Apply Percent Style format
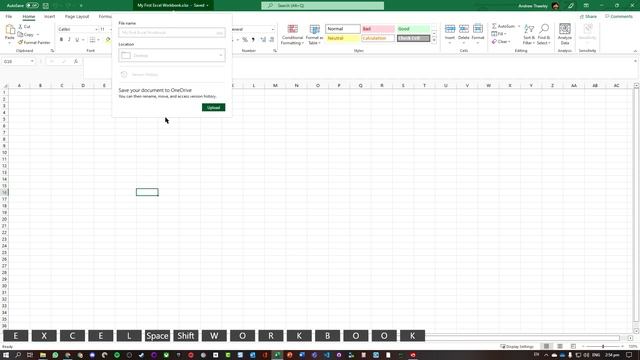Screen dimensions: 640x360 [244, 40]
